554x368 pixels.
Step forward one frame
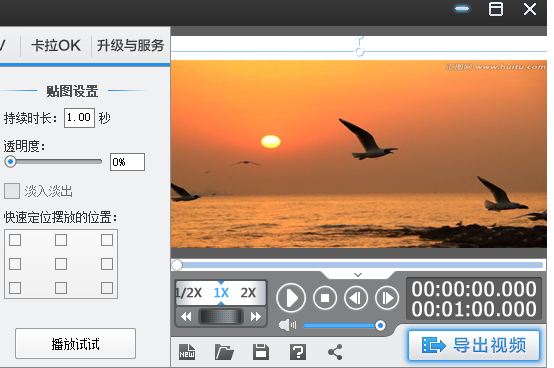[x=387, y=298]
